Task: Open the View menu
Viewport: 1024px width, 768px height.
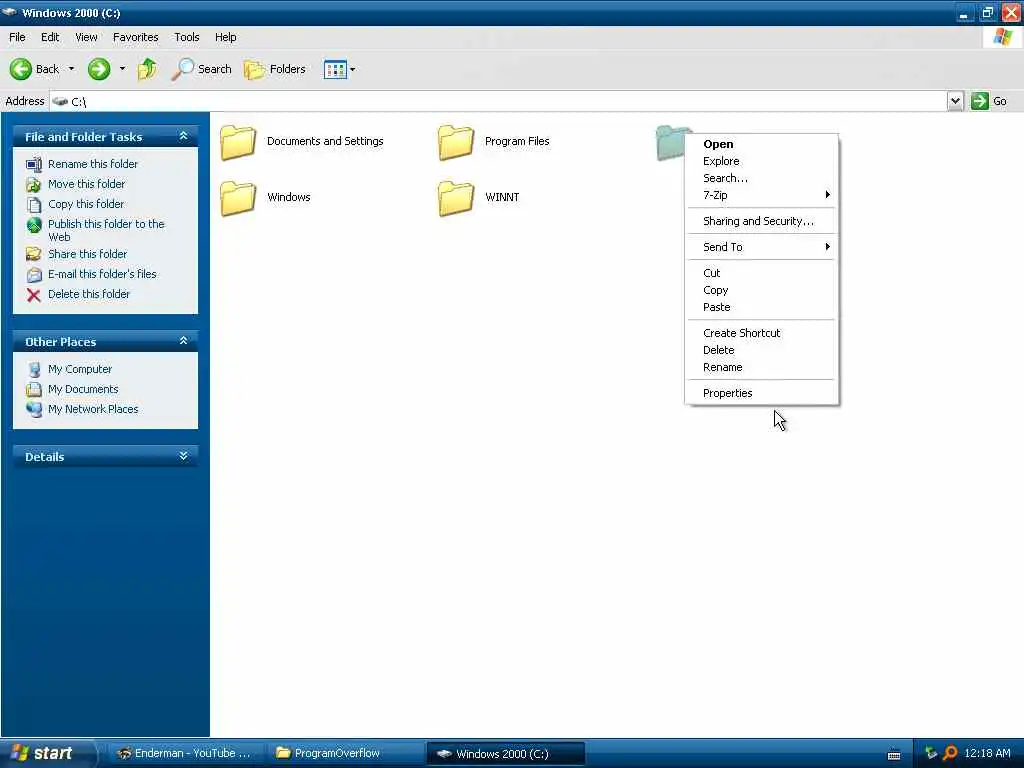Action: coord(86,37)
